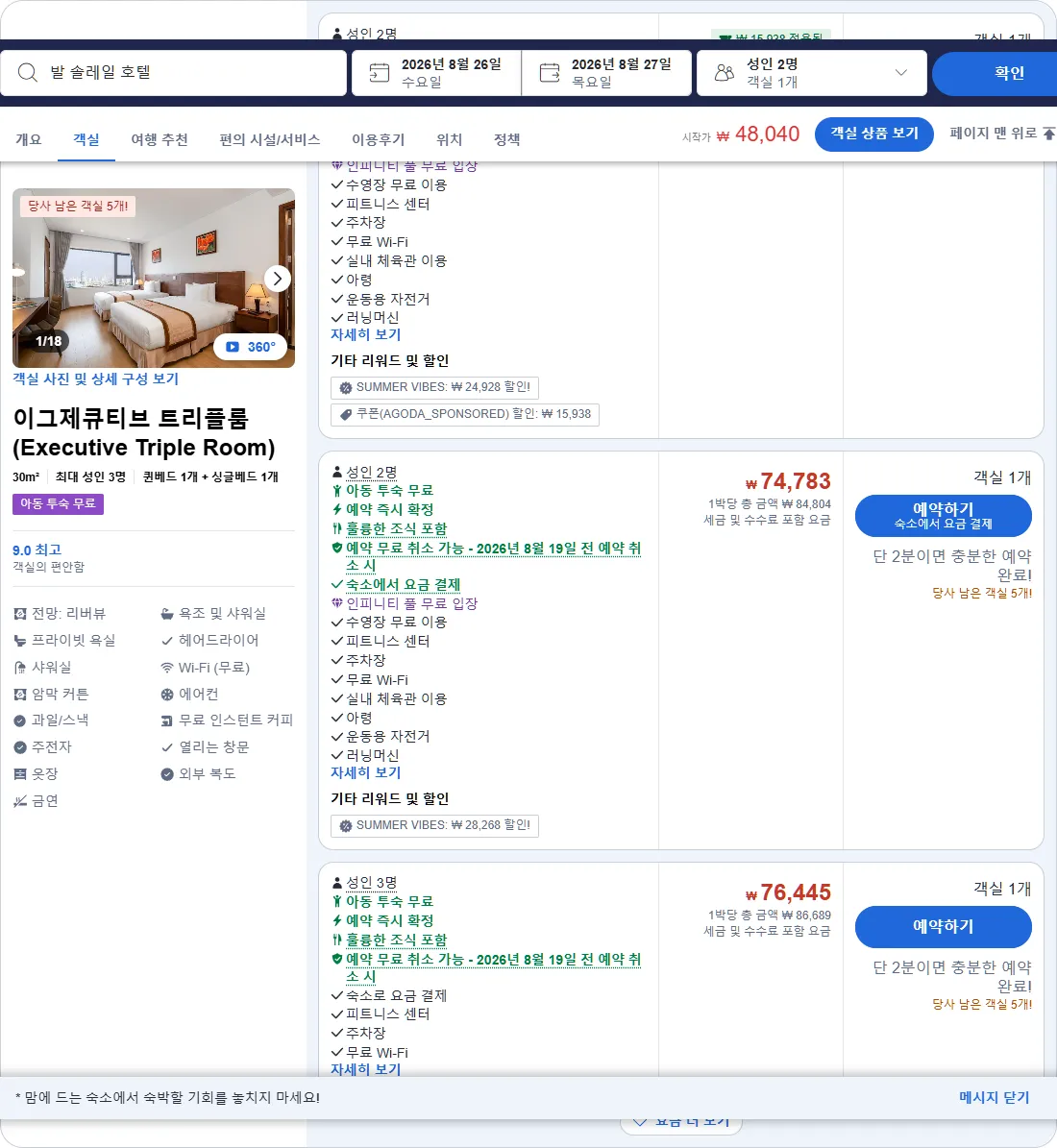Select the 2026년 8월 27일 check-out date

coord(606,72)
